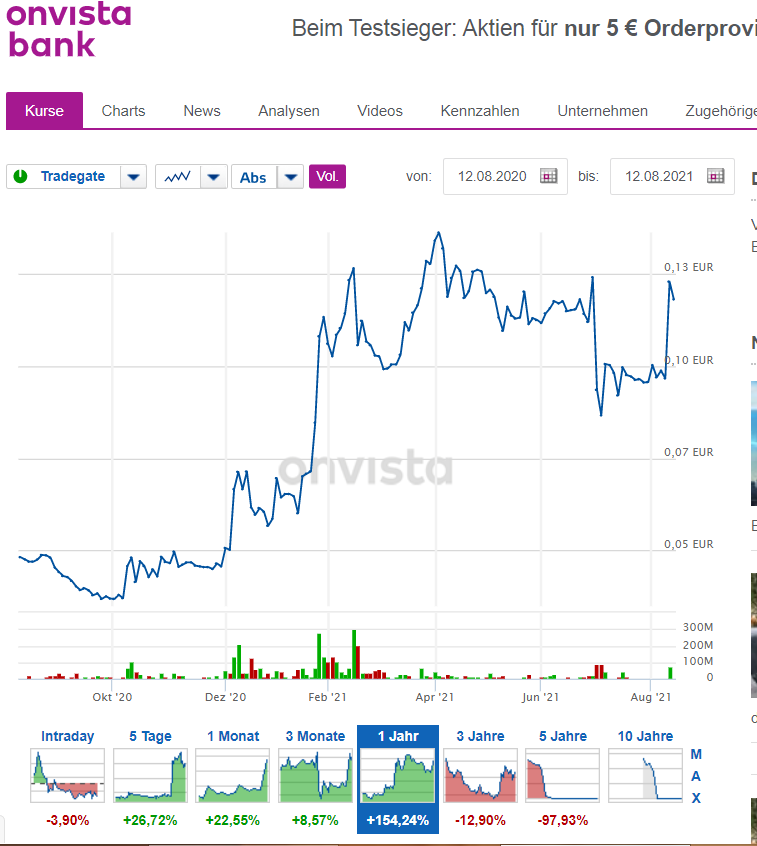Click the 3 Jahre performance chart
The height and width of the screenshot is (846, 757).
click(x=480, y=775)
